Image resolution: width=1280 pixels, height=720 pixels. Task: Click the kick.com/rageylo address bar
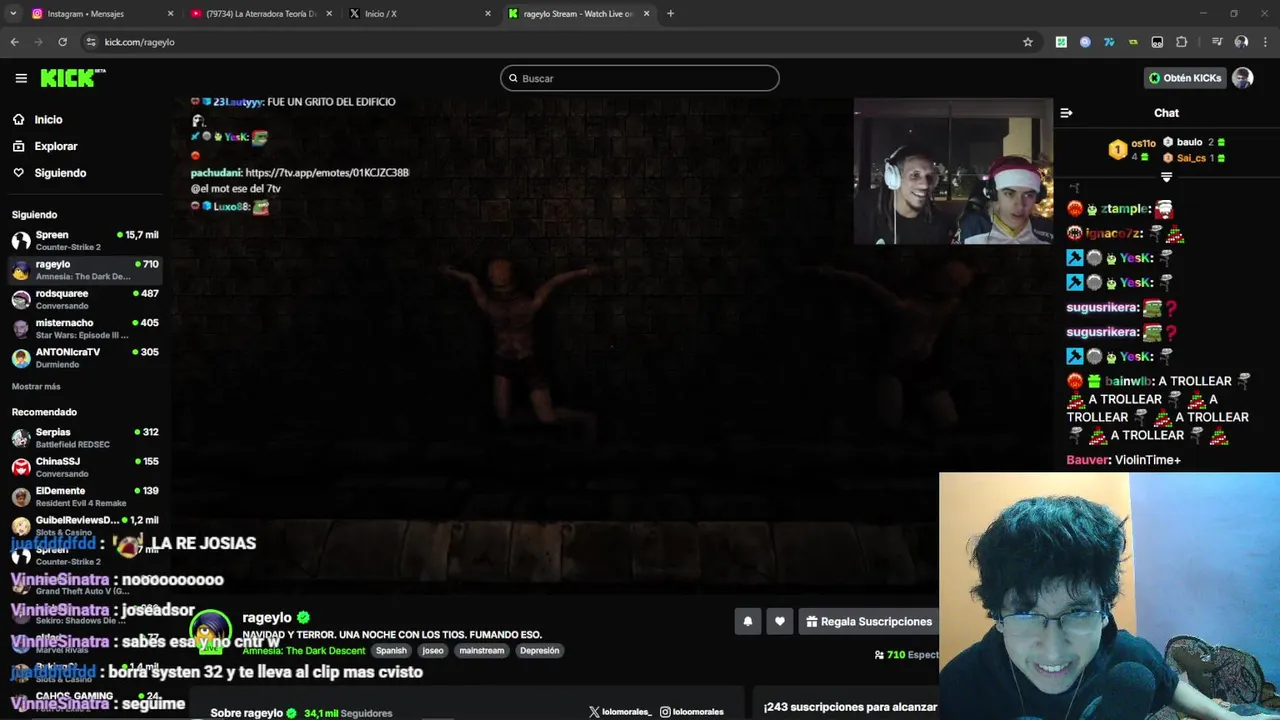pos(560,42)
